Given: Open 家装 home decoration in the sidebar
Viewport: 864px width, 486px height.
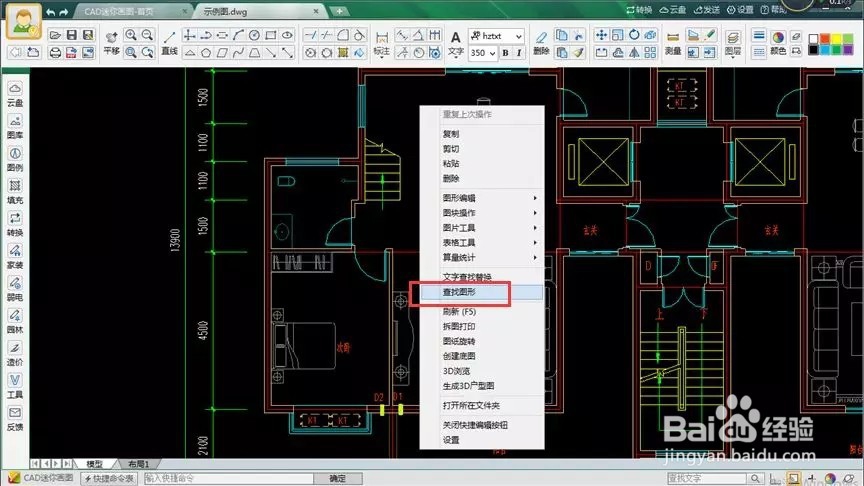Looking at the screenshot, I should [x=15, y=257].
